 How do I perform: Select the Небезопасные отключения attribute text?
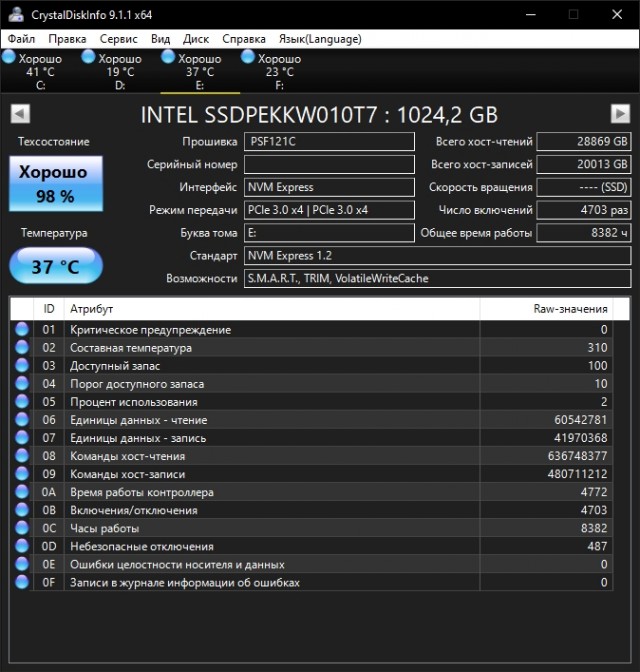[142, 546]
